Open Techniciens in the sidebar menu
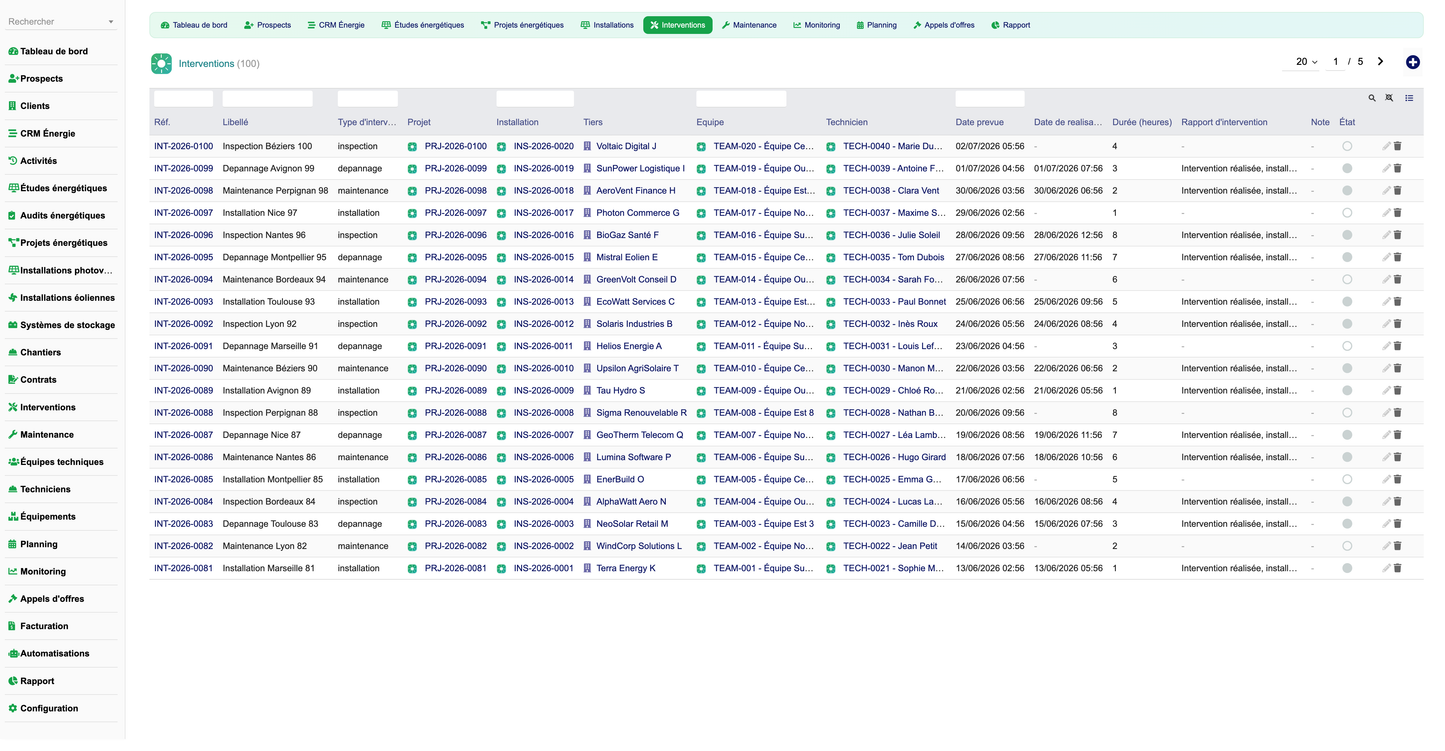1445x751 pixels. click(45, 490)
